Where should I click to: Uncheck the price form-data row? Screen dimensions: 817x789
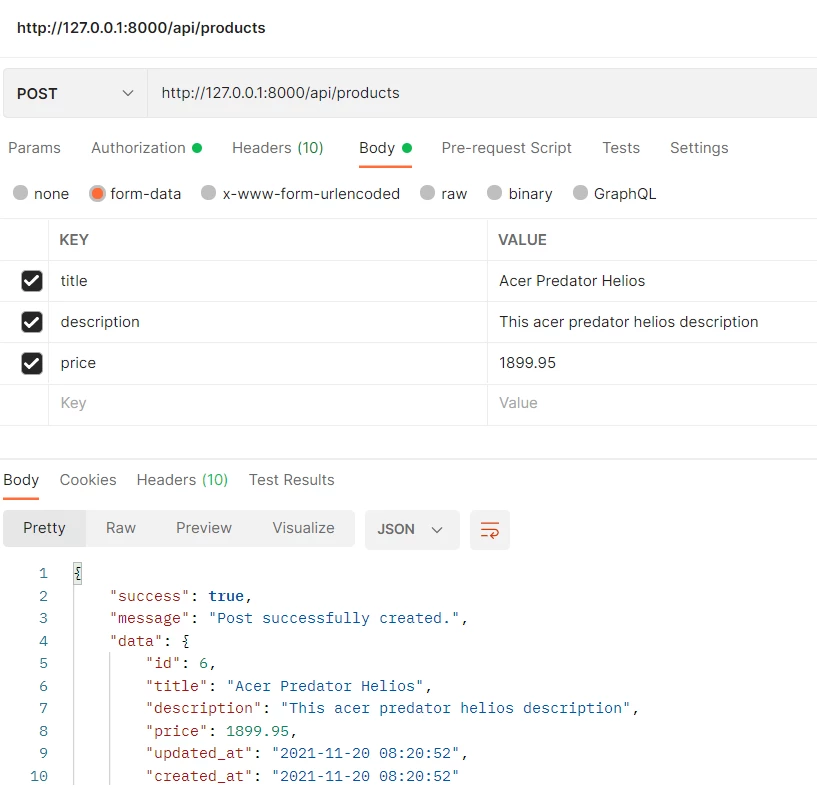28,363
